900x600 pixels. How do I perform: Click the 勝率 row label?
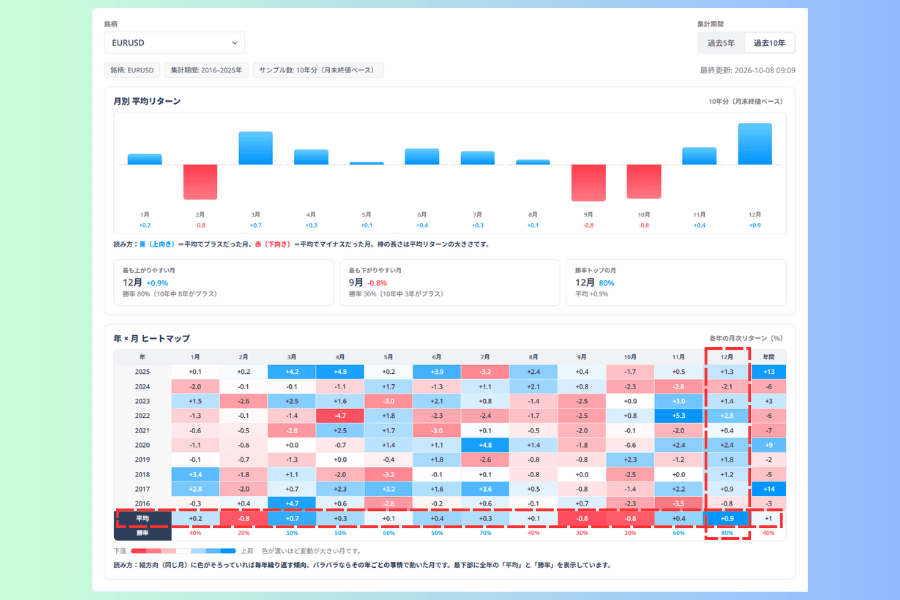click(142, 533)
